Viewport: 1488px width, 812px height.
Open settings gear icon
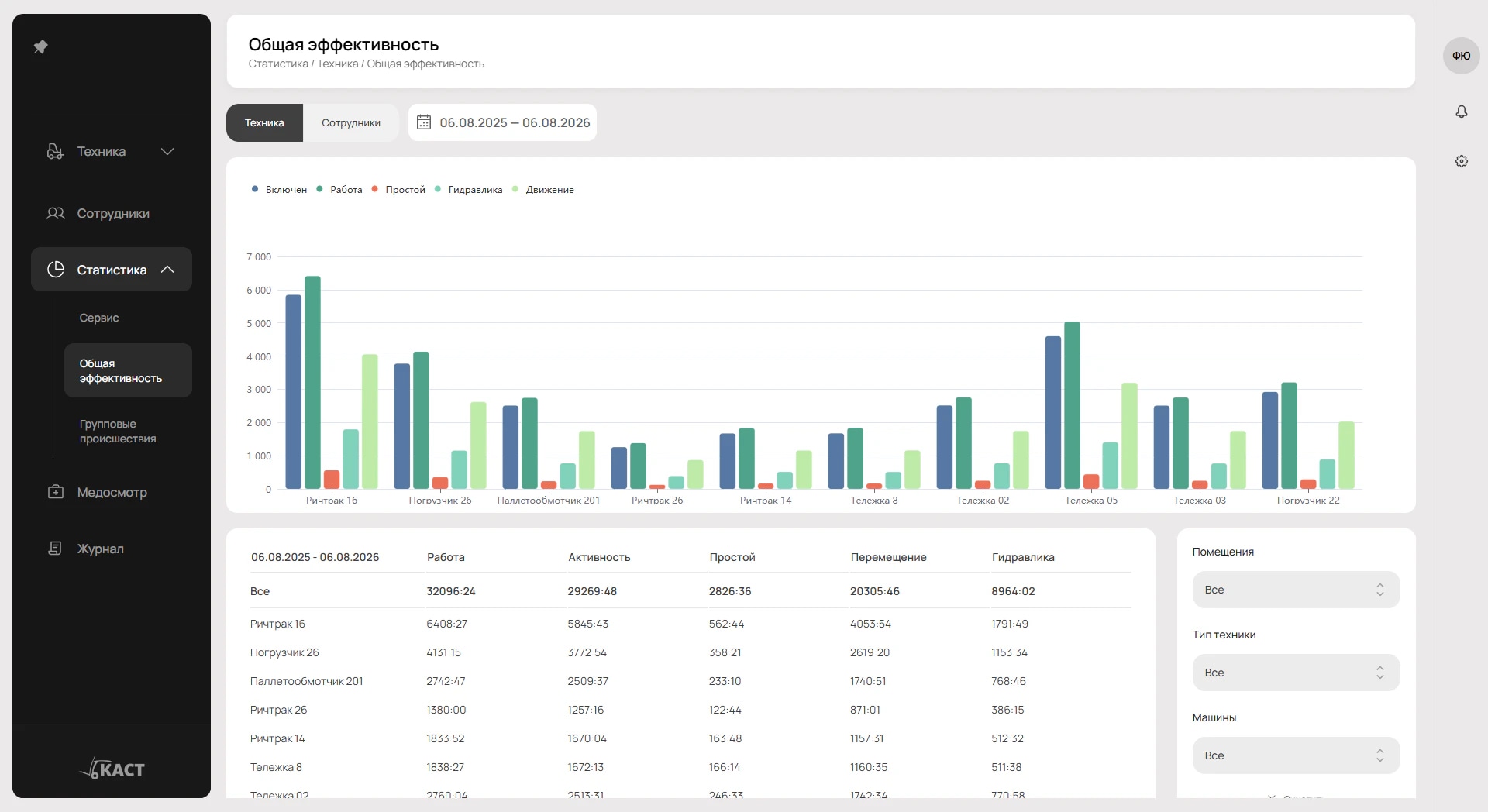point(1462,161)
